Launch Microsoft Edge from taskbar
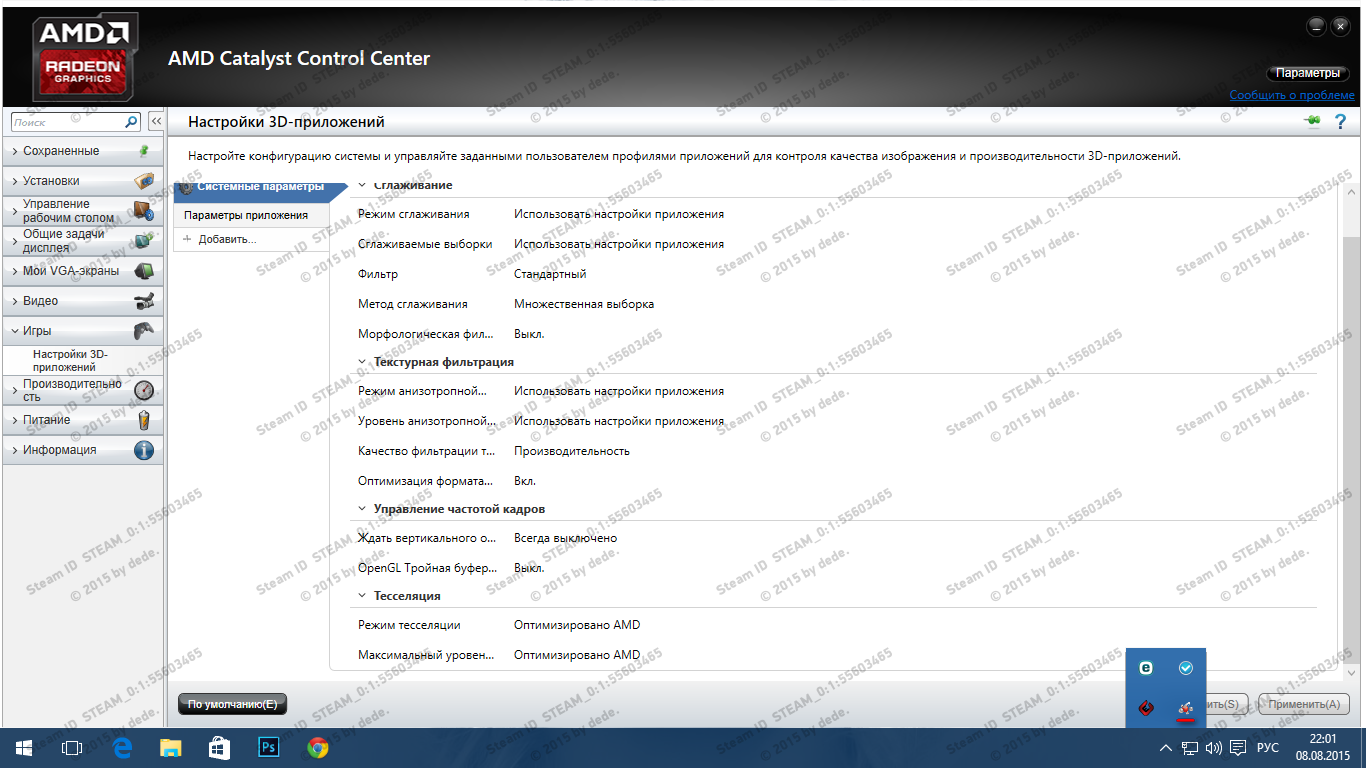The height and width of the screenshot is (768, 1366). click(123, 748)
